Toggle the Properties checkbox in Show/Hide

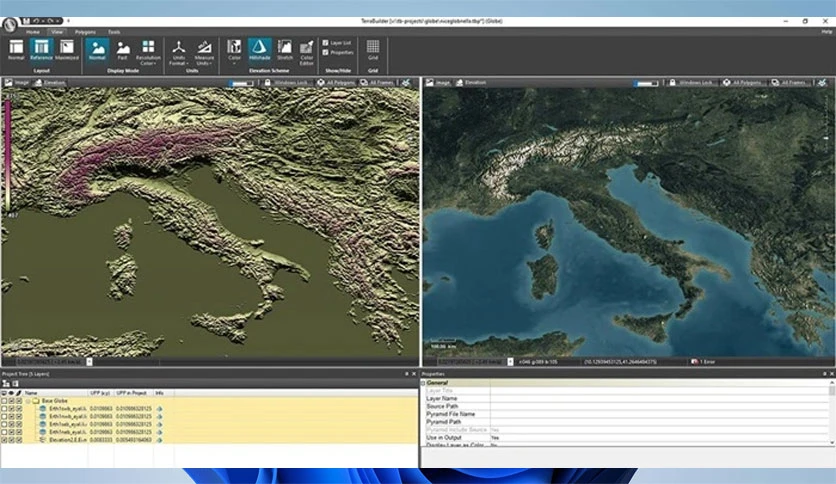click(x=326, y=52)
